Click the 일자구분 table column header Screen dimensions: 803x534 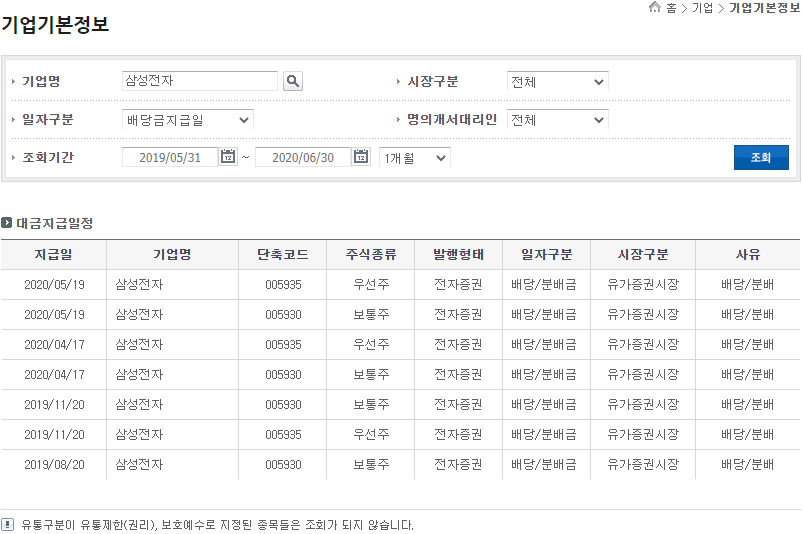[546, 254]
